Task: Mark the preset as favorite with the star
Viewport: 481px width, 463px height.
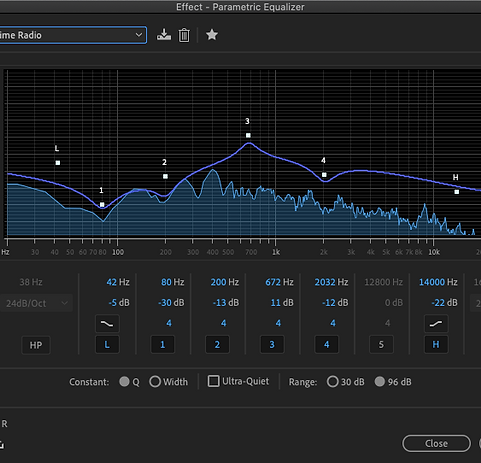Action: pyautogui.click(x=212, y=35)
